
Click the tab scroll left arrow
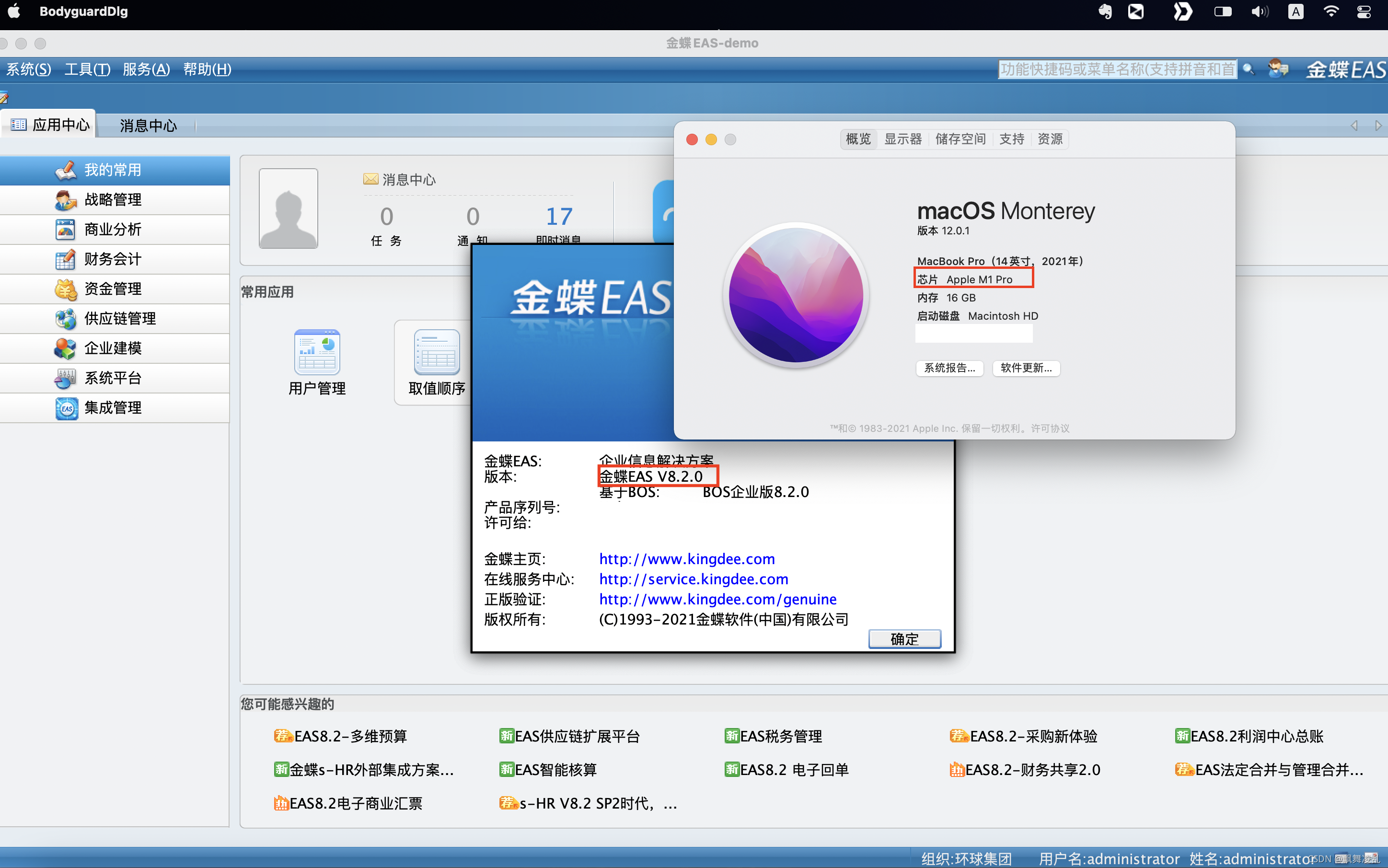tap(1354, 126)
